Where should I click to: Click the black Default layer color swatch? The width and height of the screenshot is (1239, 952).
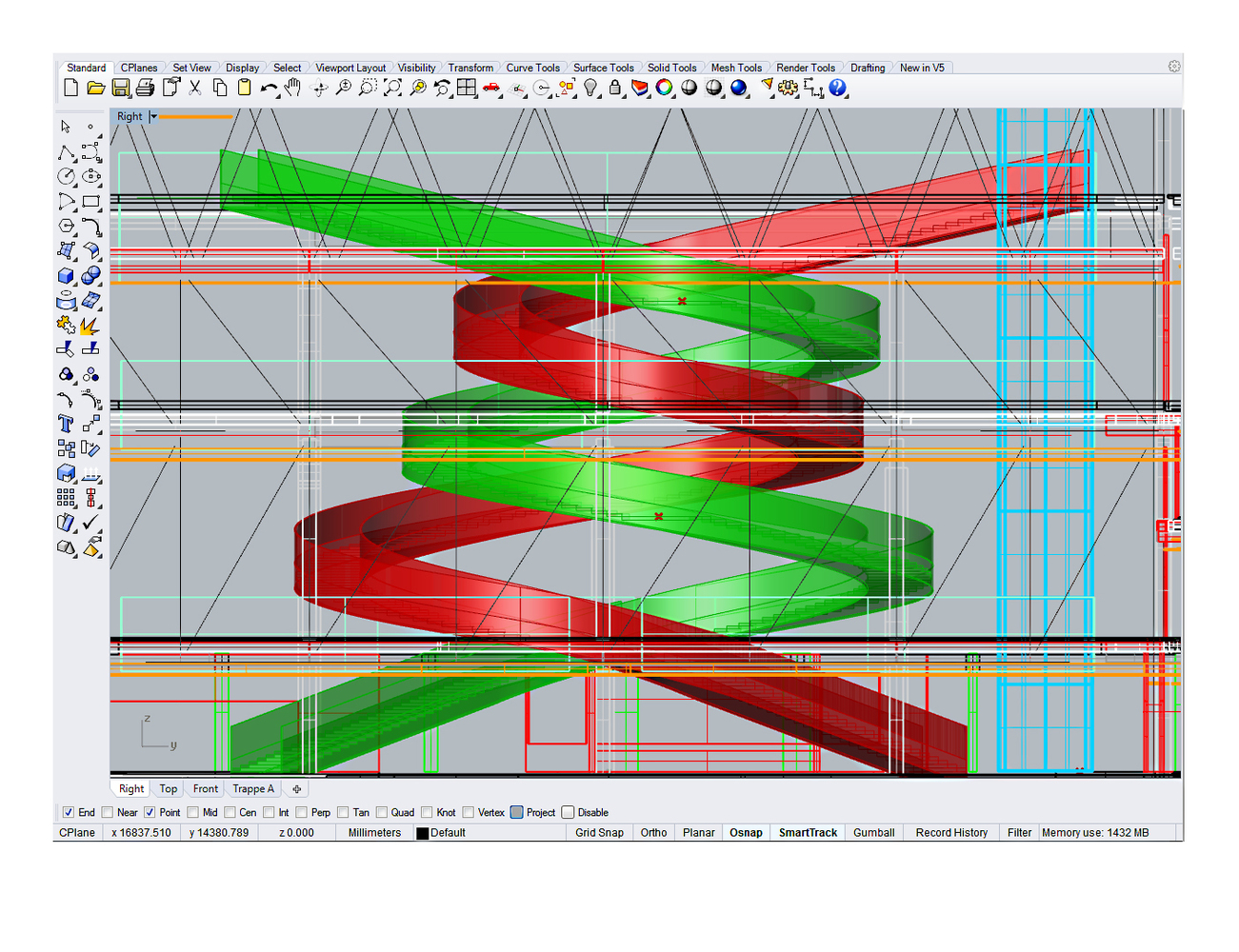click(x=423, y=833)
